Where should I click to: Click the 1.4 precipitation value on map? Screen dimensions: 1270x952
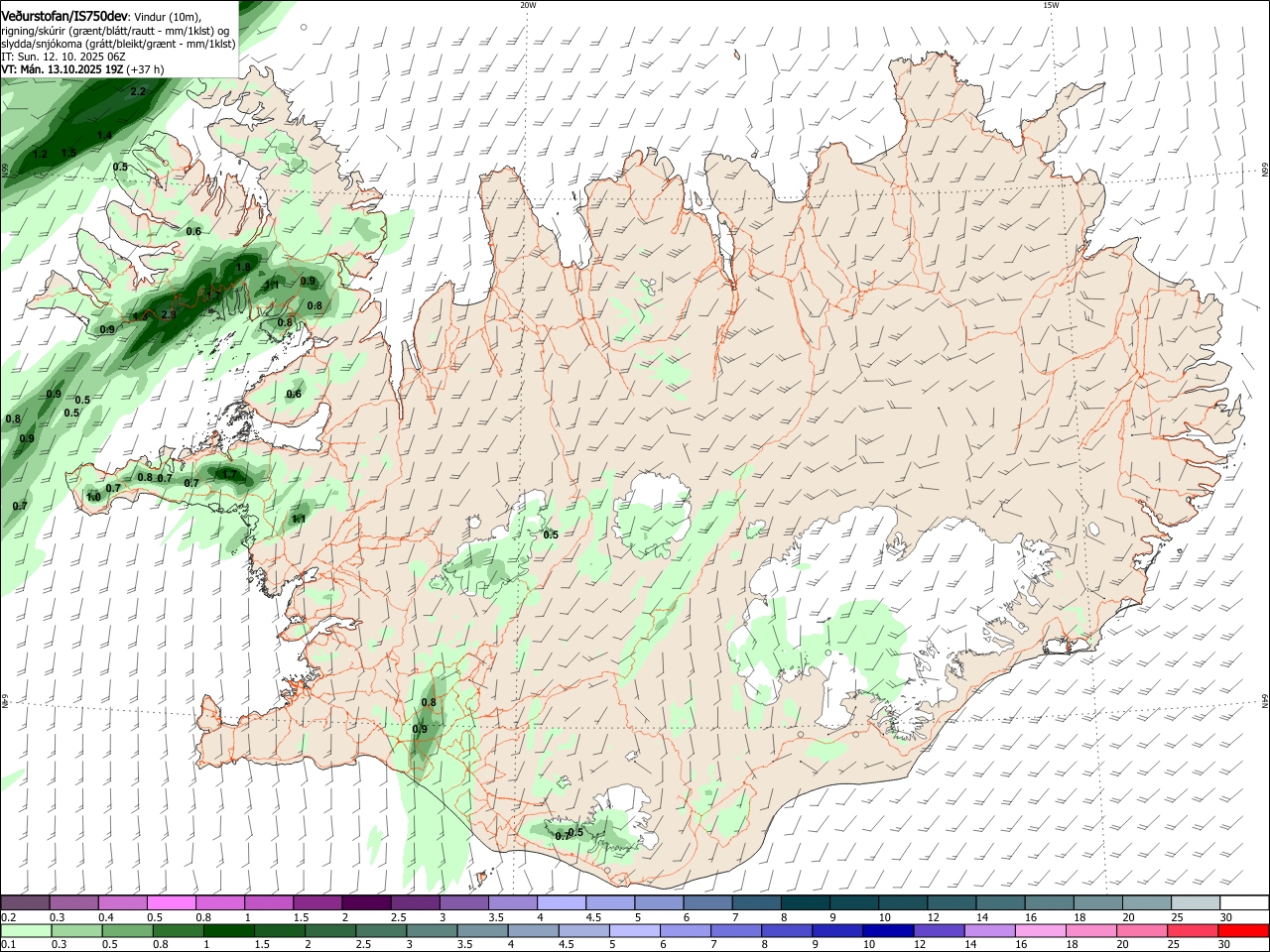pyautogui.click(x=104, y=135)
